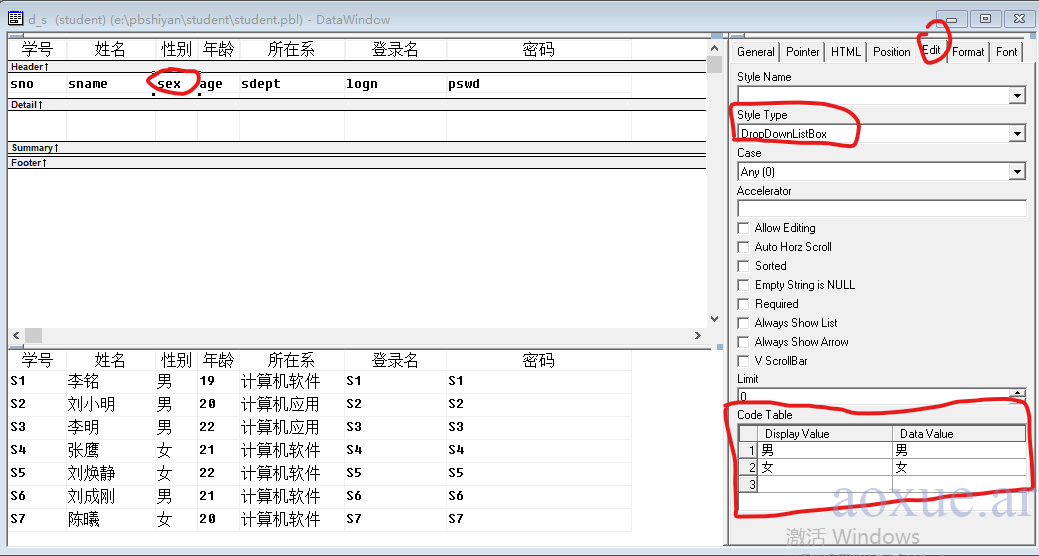Minimize the DataWindow painter window
The image size is (1039, 556).
(952, 19)
